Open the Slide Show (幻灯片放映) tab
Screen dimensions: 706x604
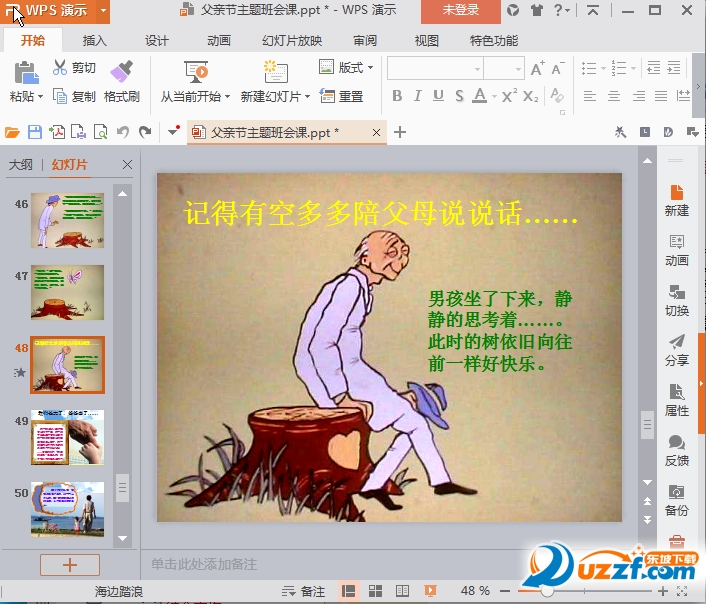click(x=292, y=41)
